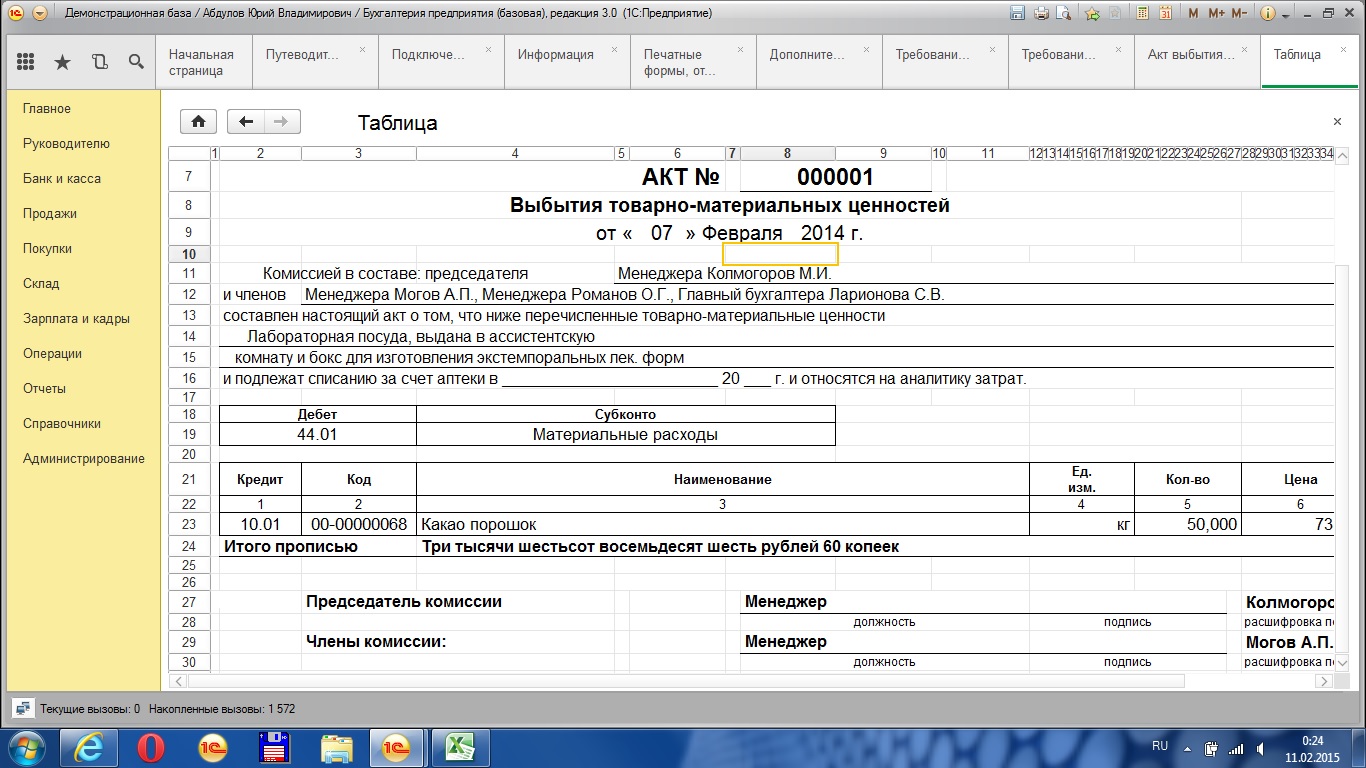Go back with the left arrow button

tap(246, 122)
